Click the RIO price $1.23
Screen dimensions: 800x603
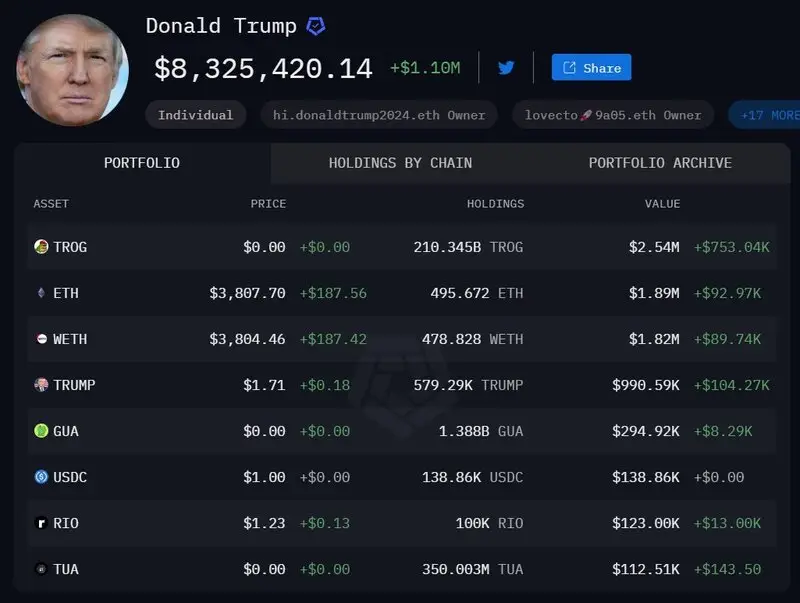click(264, 523)
